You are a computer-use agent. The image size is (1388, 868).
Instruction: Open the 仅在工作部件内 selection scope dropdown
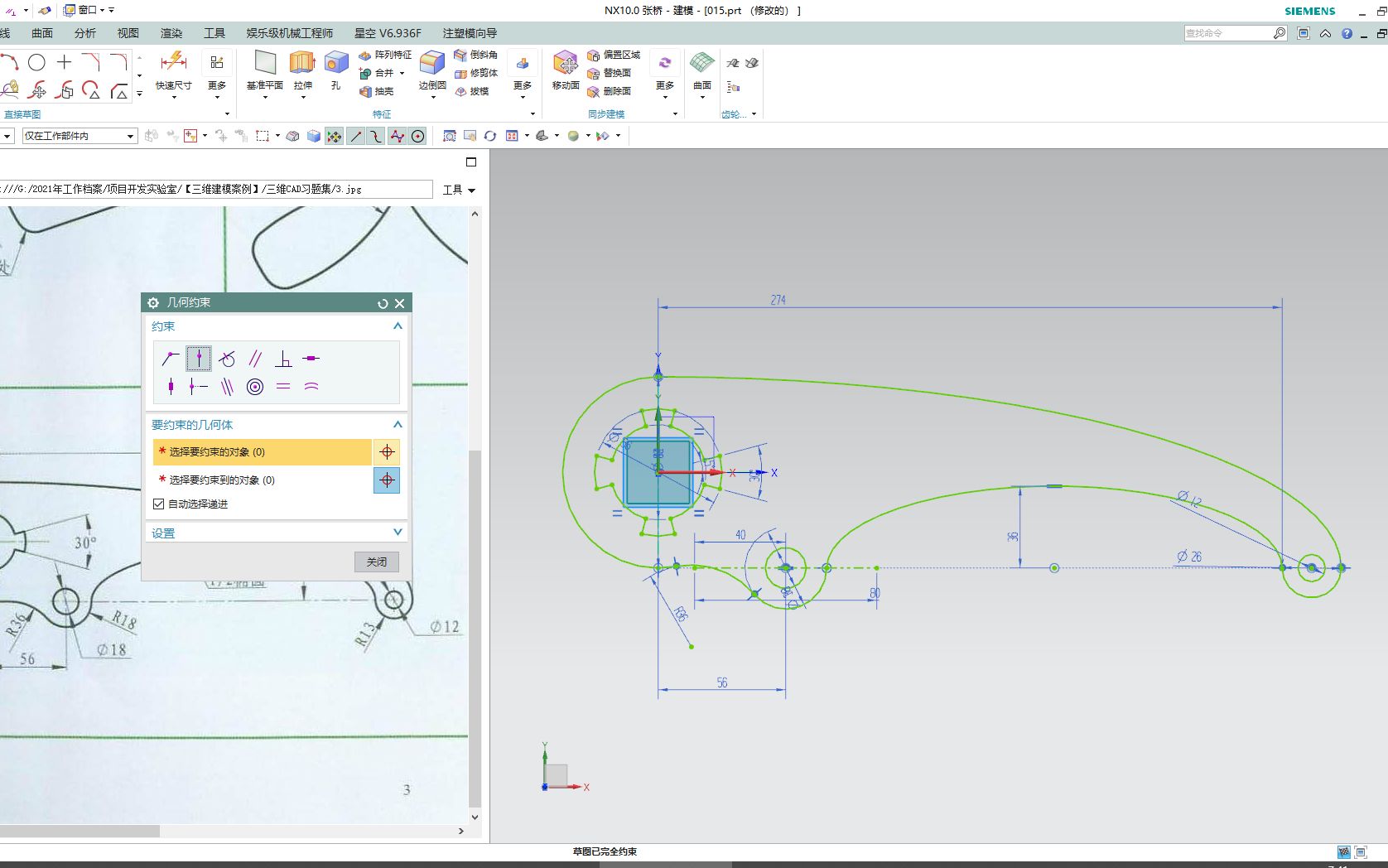click(130, 135)
